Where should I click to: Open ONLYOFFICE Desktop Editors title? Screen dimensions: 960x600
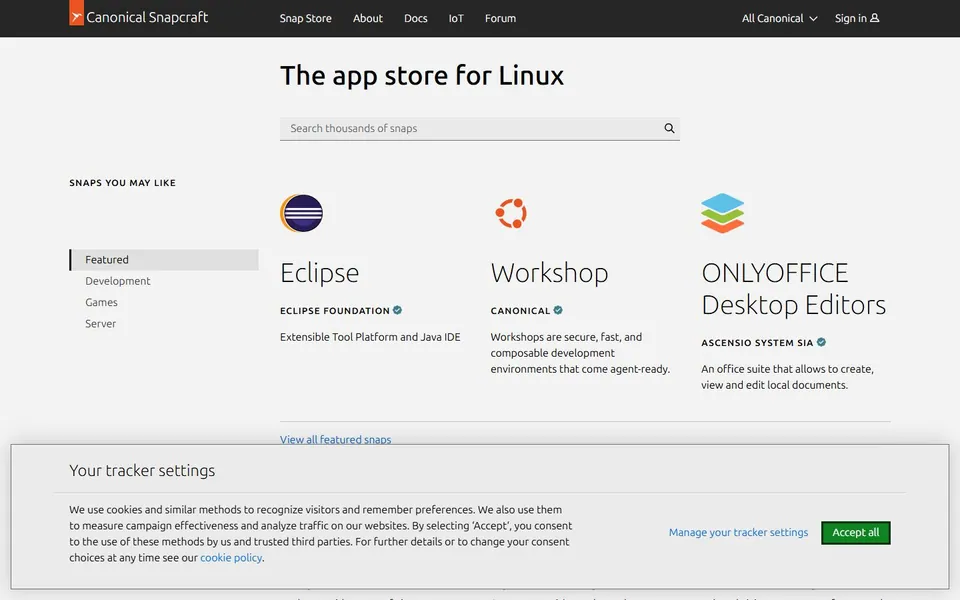tap(793, 289)
